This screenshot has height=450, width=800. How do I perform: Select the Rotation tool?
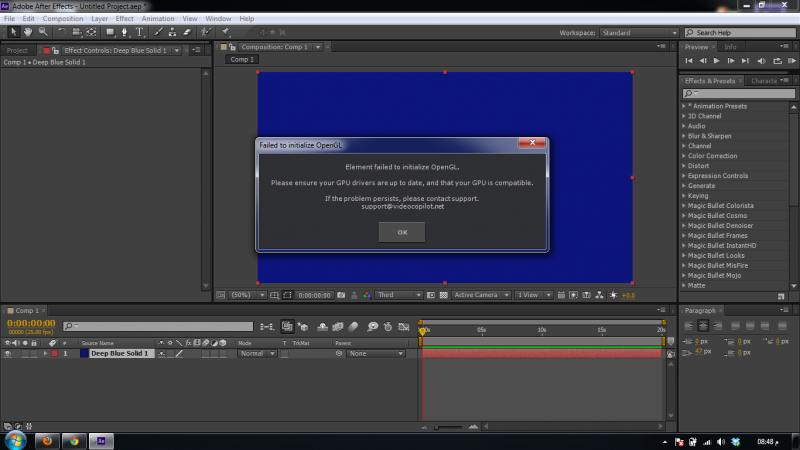click(x=61, y=32)
